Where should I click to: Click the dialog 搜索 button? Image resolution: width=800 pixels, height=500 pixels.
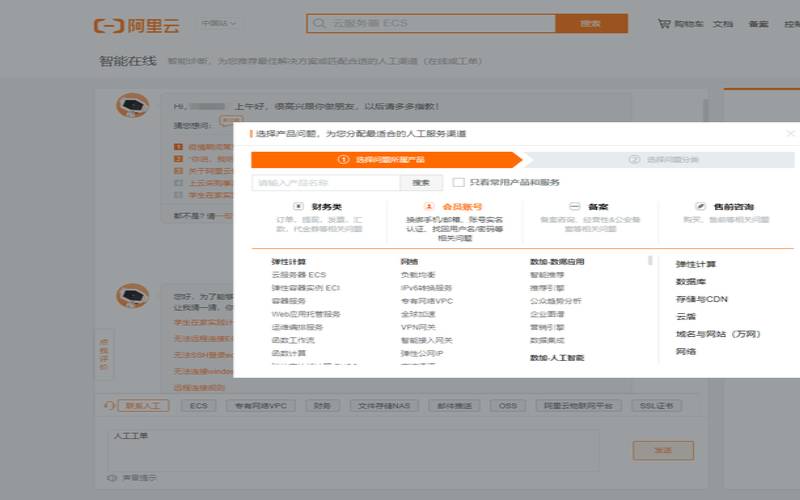point(421,183)
